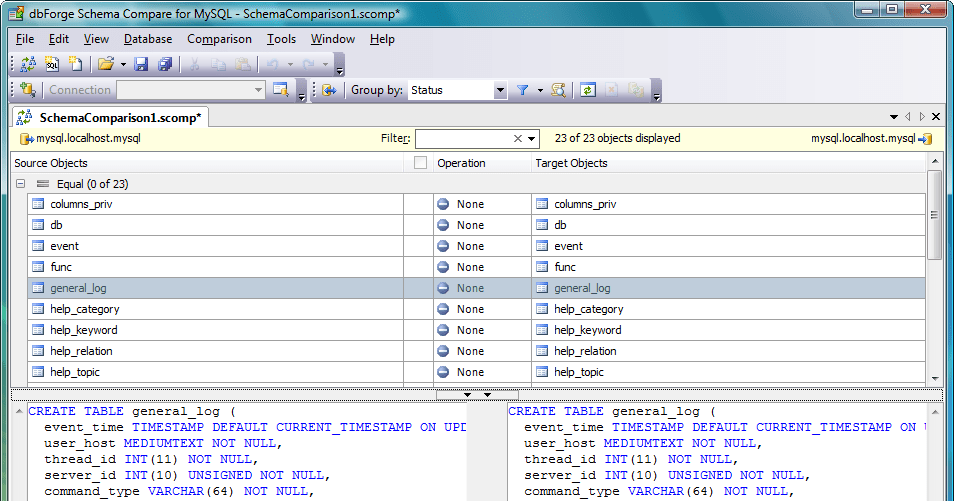Clear the Filter field with the X
Image resolution: width=954 pixels, height=501 pixels.
click(x=518, y=139)
